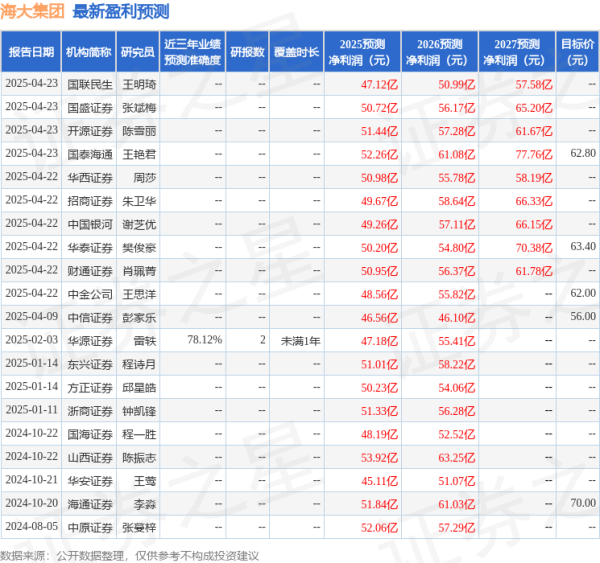
Task: Click the 报告日期 column header
Action: pos(31,52)
